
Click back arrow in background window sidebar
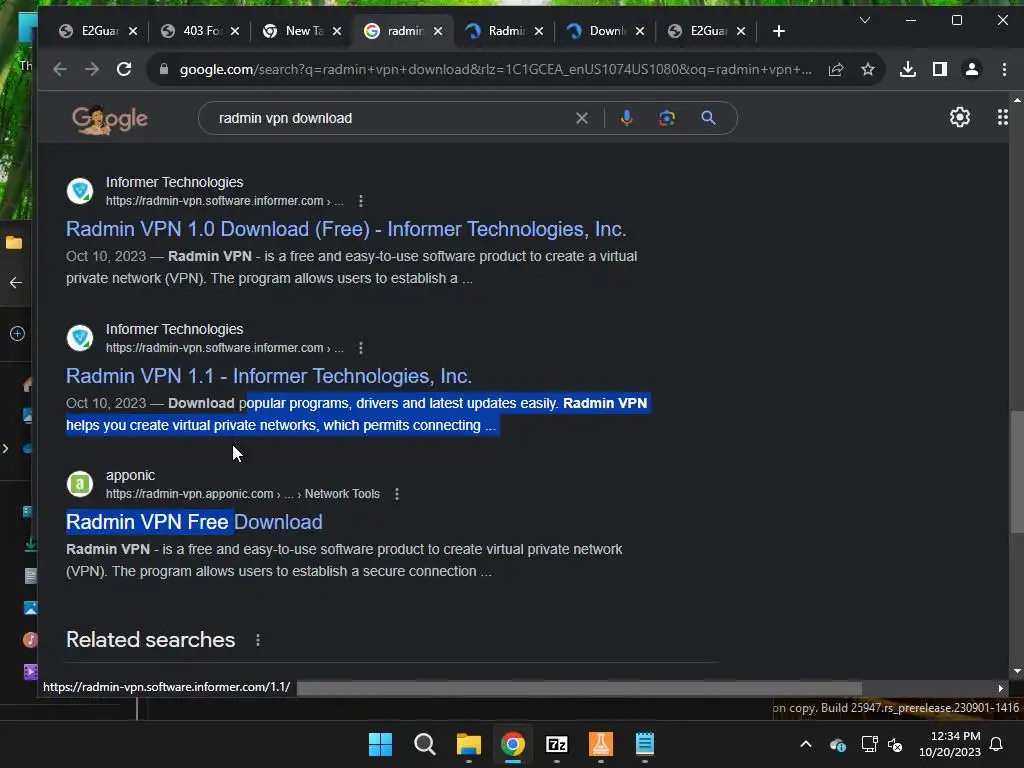tap(16, 283)
